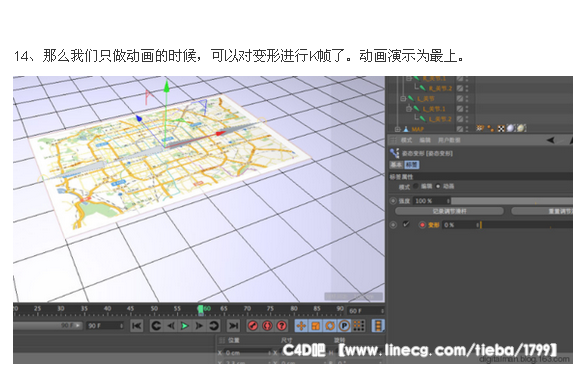Jump to the timeline's end frame
Viewport: 583px width, 367px height.
(234, 326)
